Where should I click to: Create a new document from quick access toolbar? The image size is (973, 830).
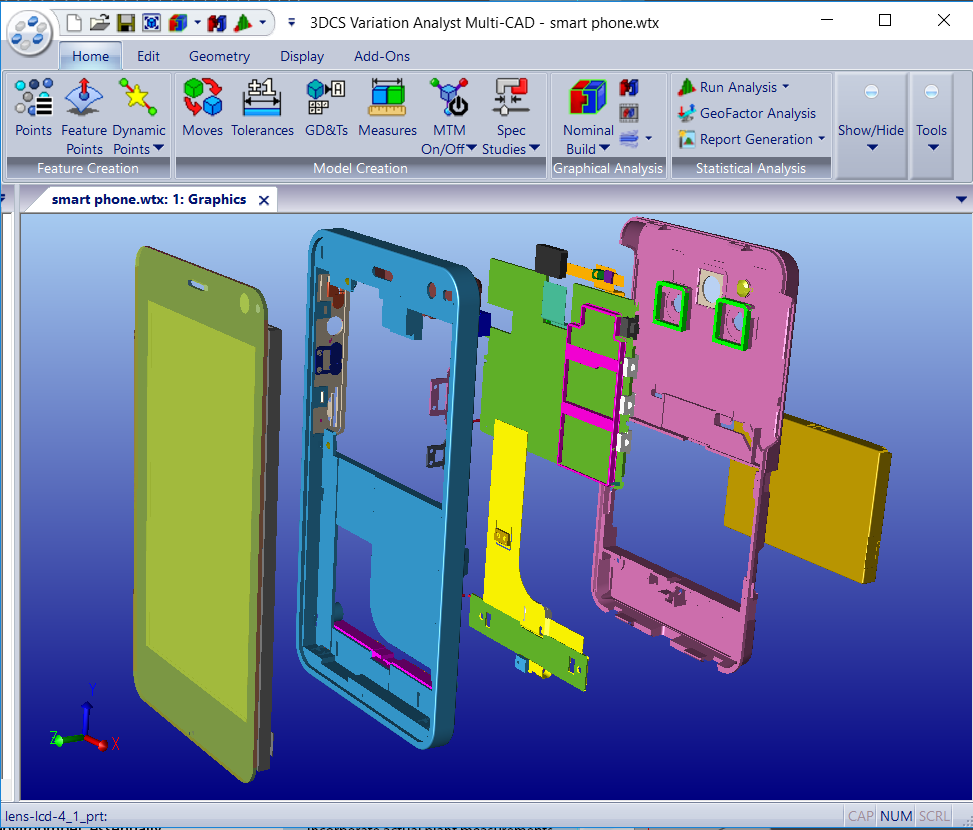point(74,22)
